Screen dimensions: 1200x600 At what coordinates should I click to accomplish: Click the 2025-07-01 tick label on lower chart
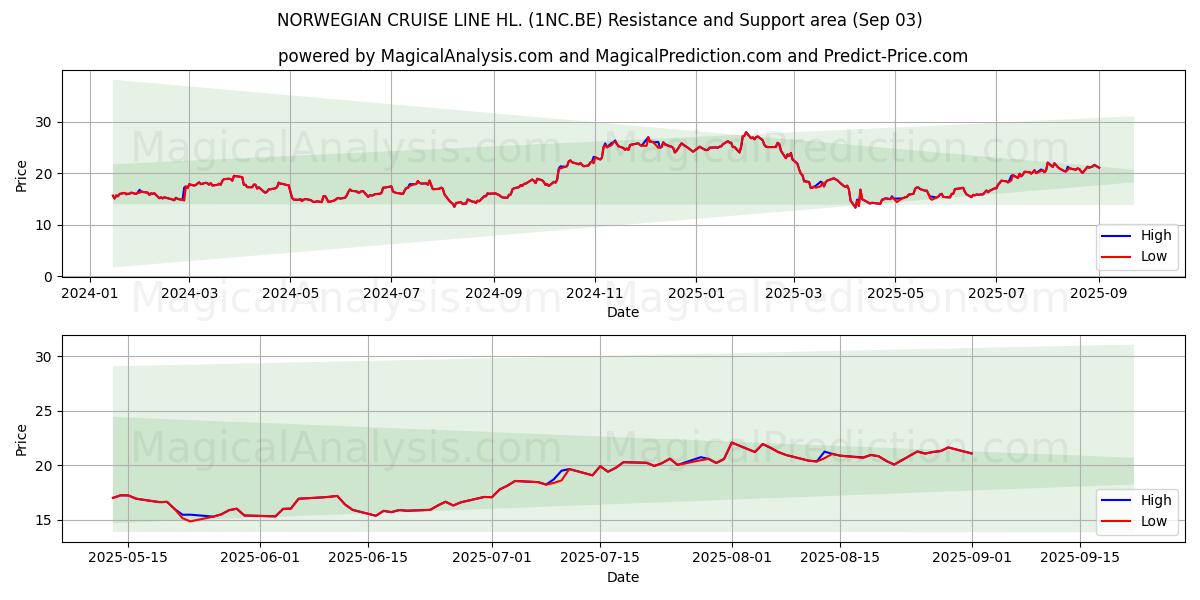pyautogui.click(x=492, y=559)
